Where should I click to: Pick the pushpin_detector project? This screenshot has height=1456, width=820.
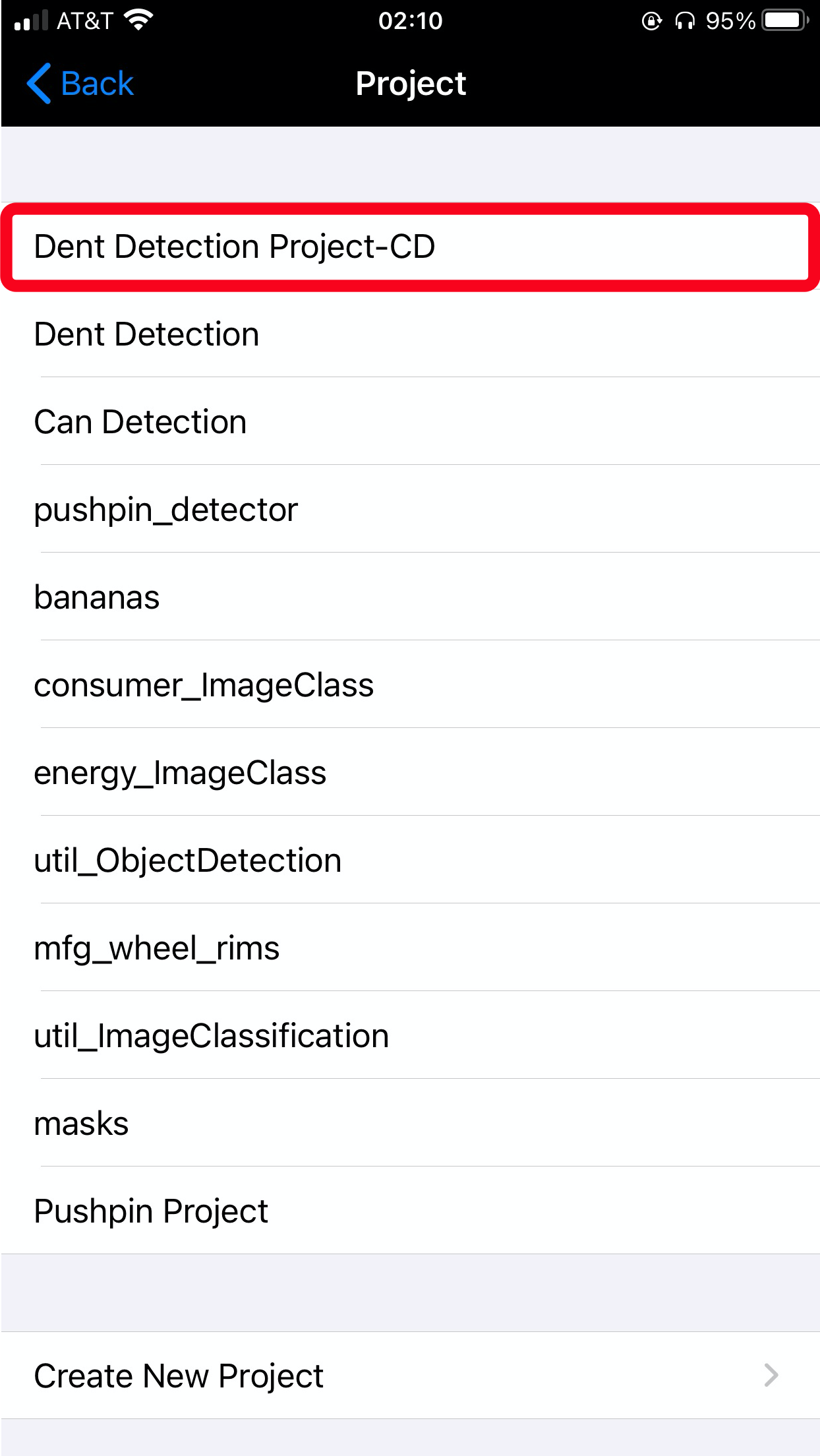tap(410, 509)
